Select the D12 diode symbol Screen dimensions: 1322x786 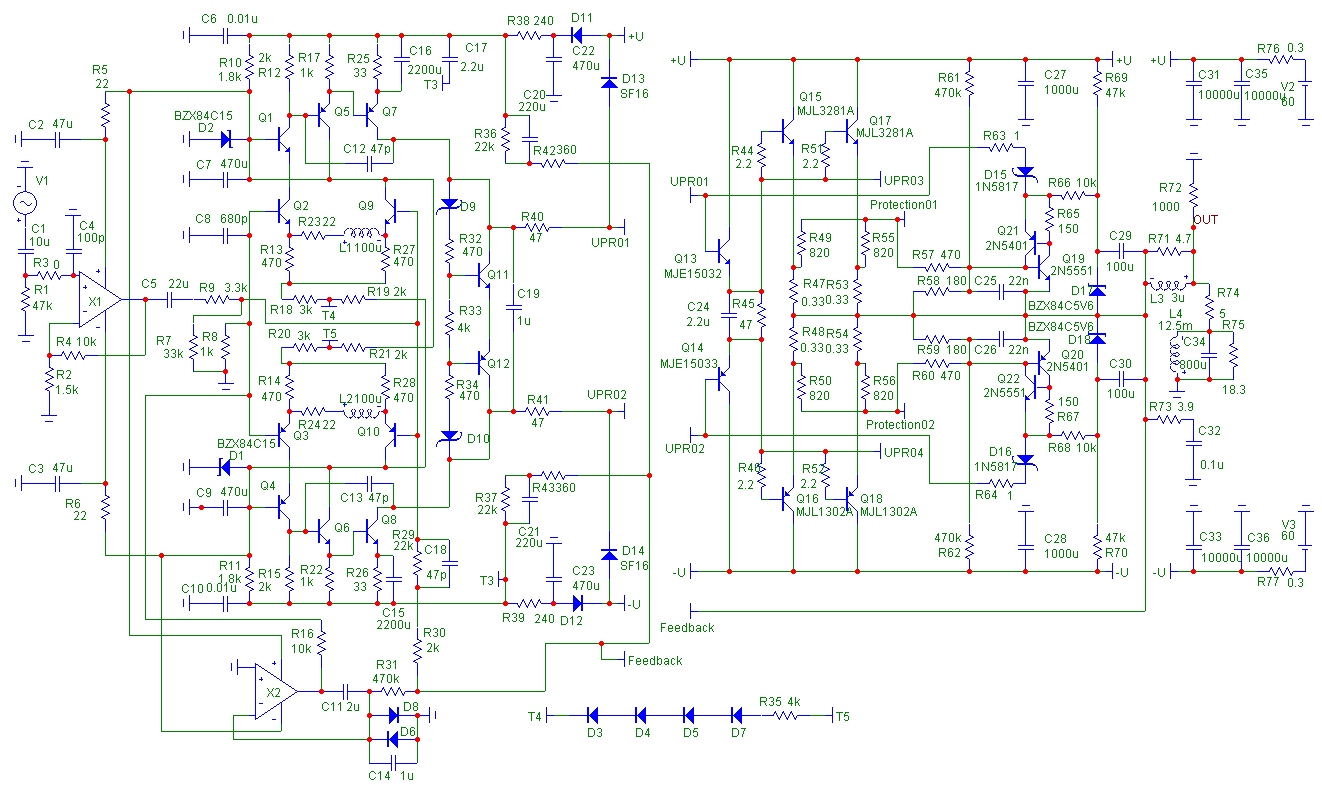tap(577, 603)
